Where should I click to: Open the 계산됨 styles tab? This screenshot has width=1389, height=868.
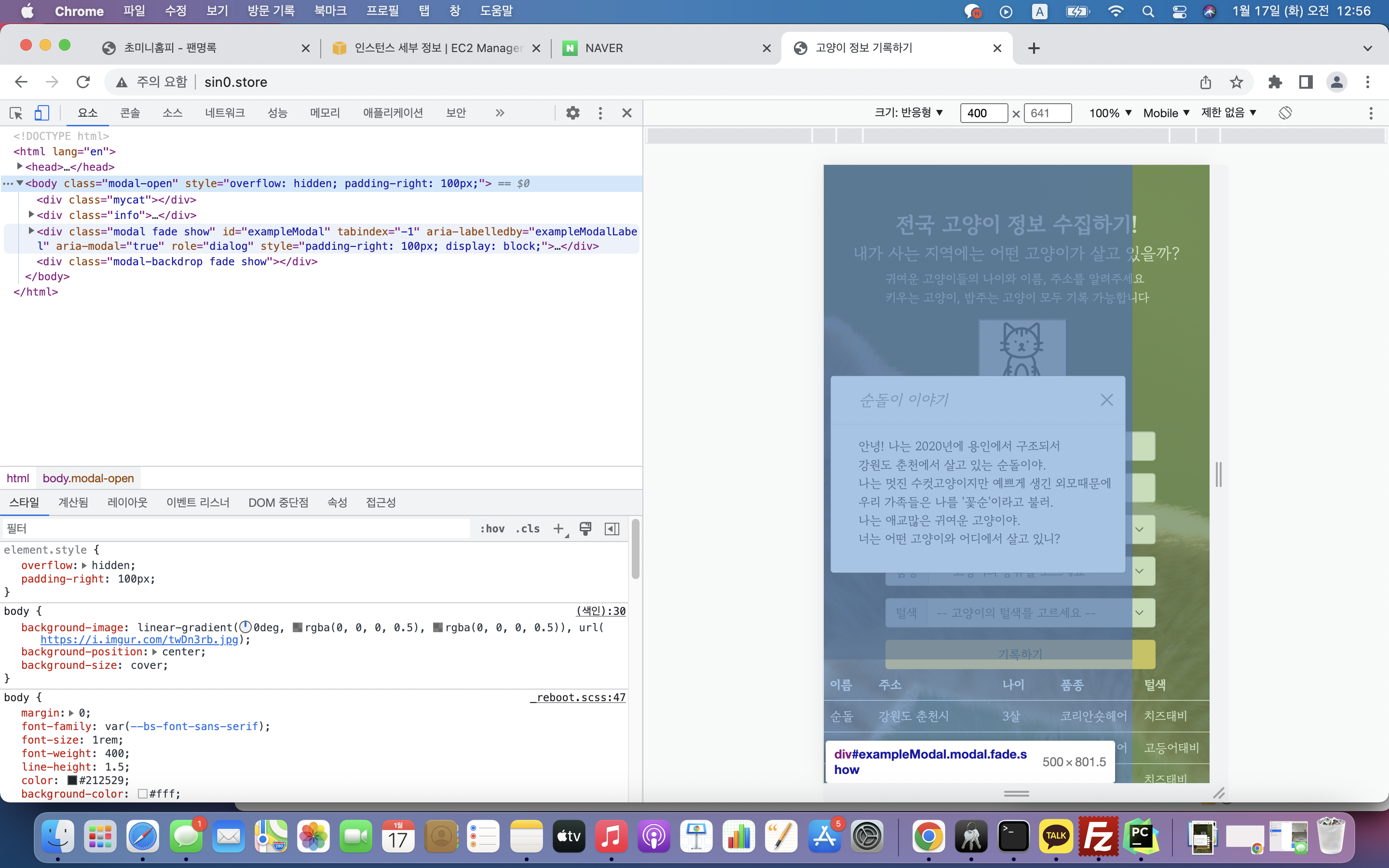pyautogui.click(x=73, y=503)
